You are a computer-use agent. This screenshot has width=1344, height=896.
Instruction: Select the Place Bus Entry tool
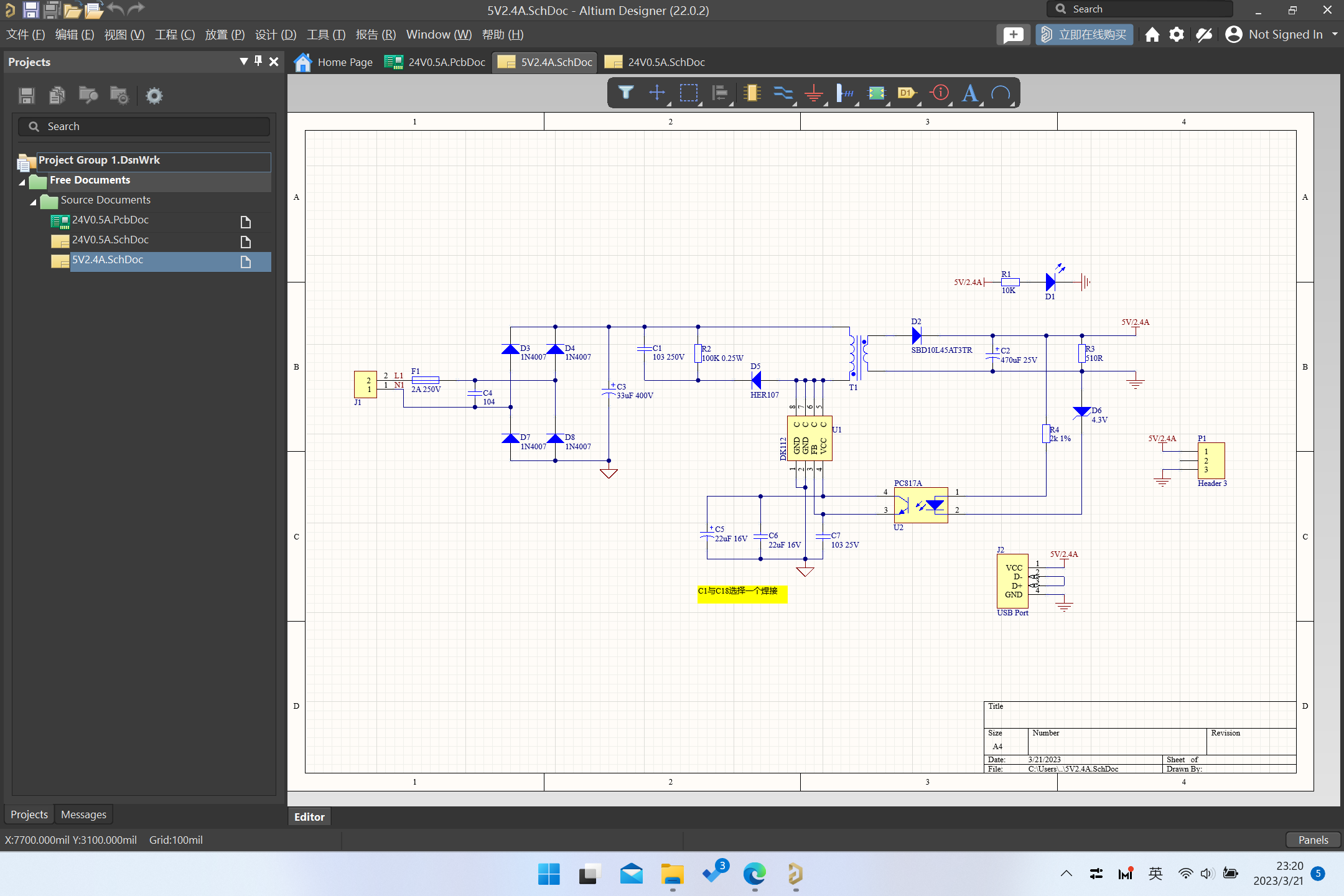[x=845, y=93]
